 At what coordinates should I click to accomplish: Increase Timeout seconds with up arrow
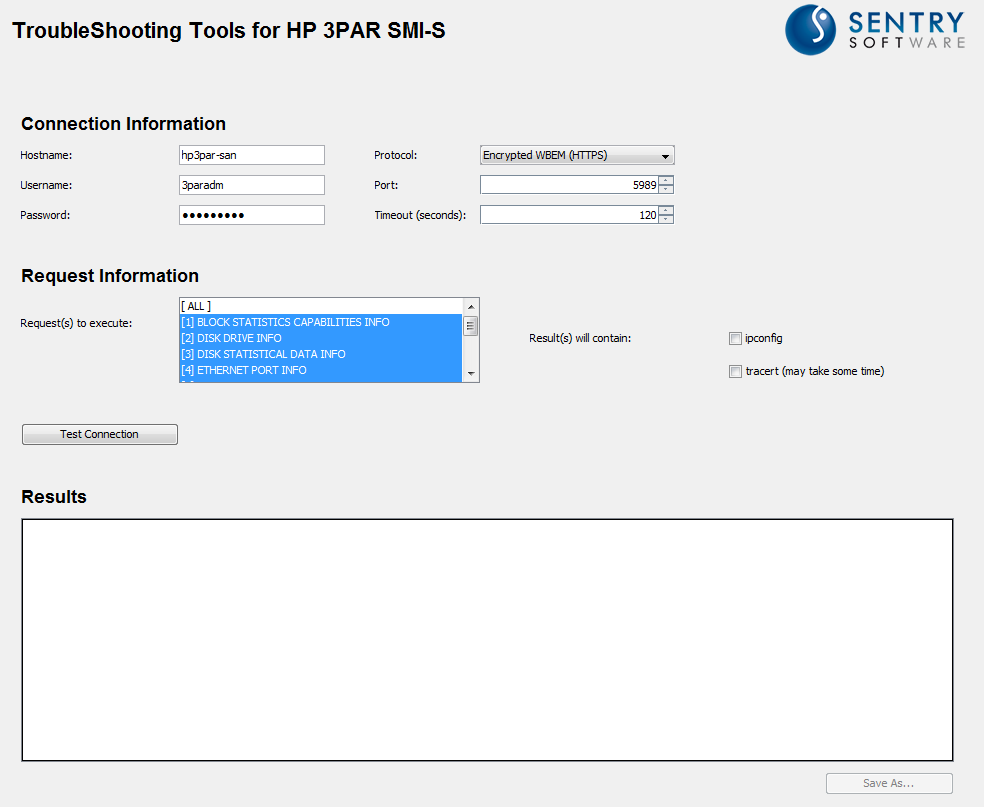point(666,210)
